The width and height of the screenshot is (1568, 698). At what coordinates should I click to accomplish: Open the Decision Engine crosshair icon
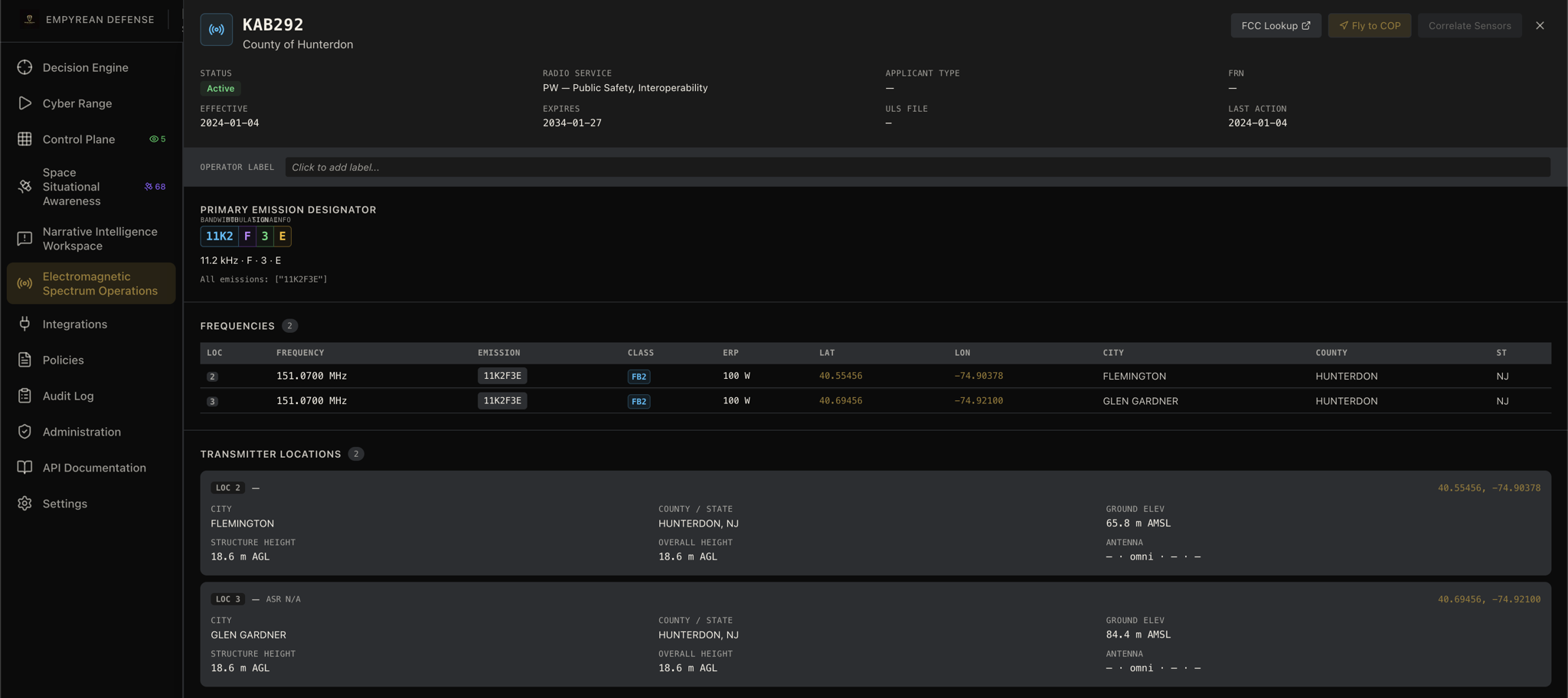pos(24,67)
